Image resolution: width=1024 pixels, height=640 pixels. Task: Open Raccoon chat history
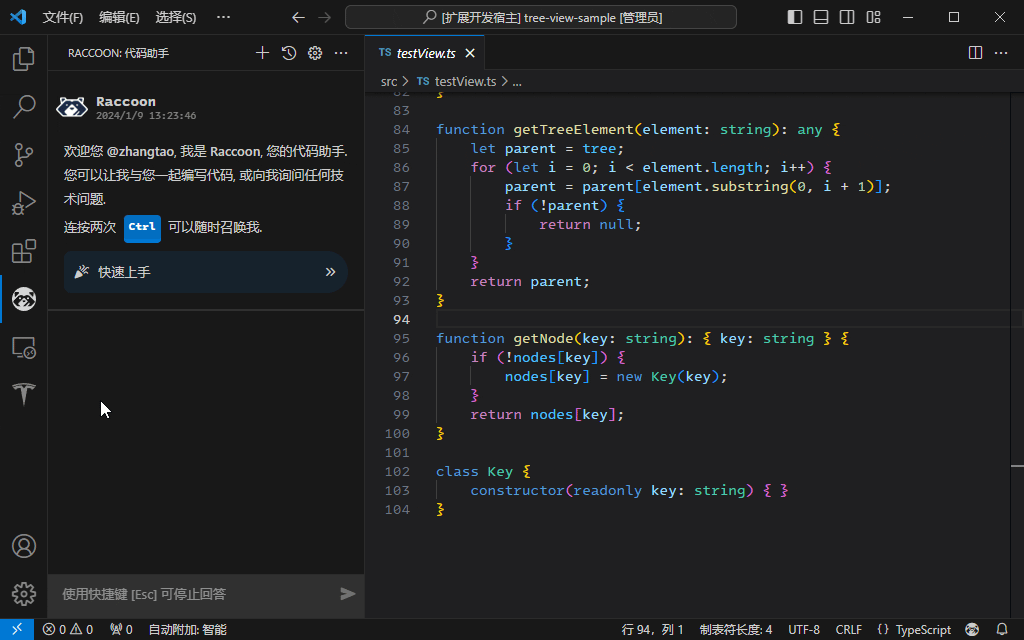289,53
